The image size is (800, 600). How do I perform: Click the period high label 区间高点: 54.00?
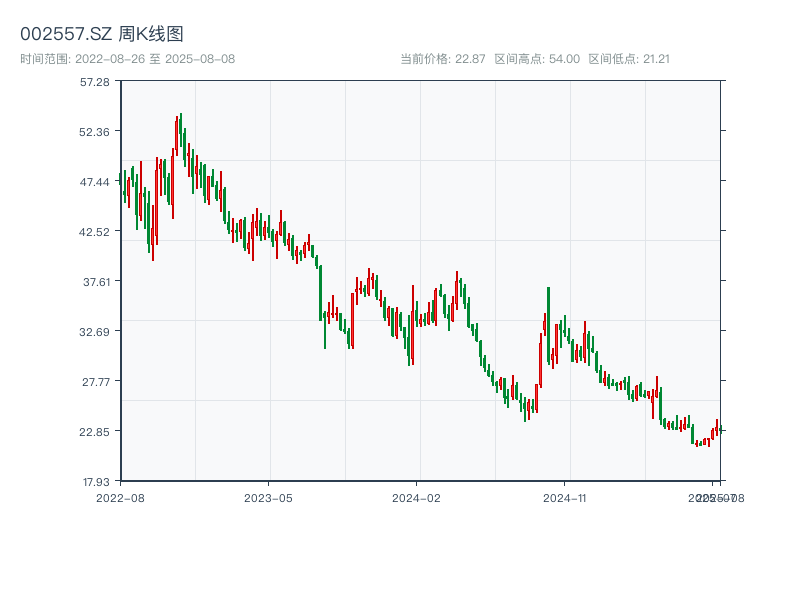[x=537, y=59]
